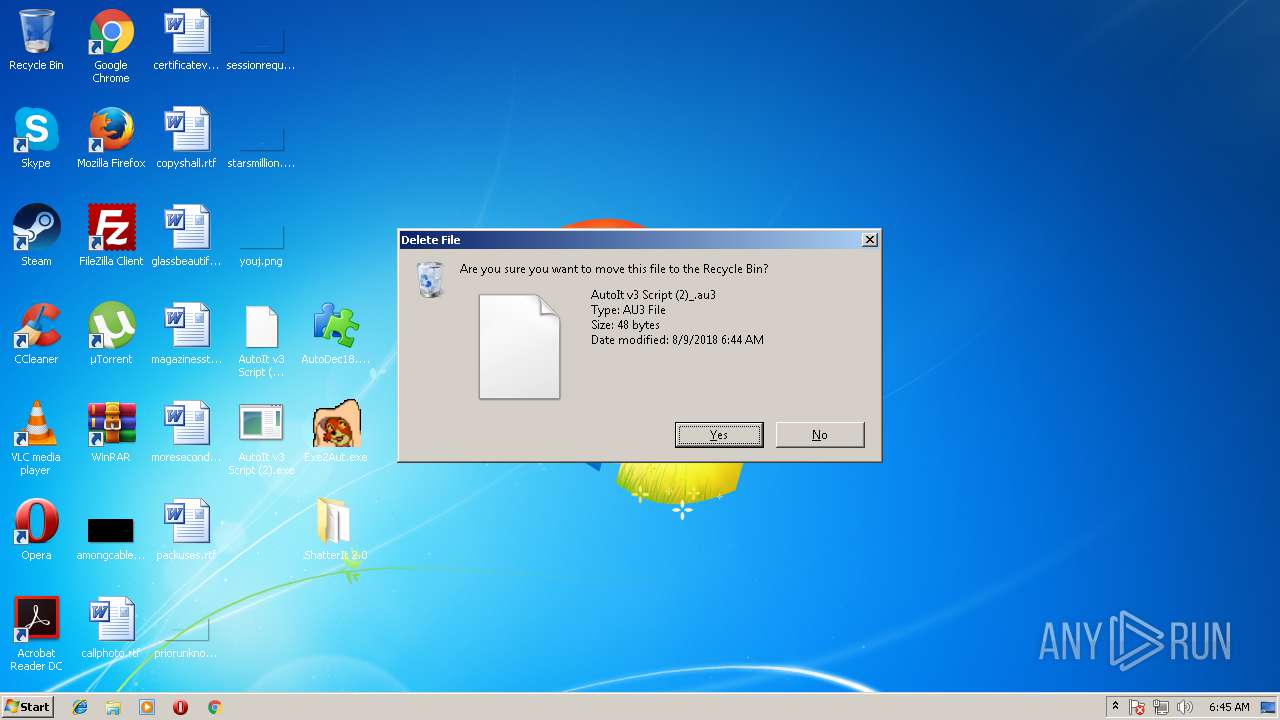
Task: Select the µTorrent desktop shortcut
Action: [111, 334]
